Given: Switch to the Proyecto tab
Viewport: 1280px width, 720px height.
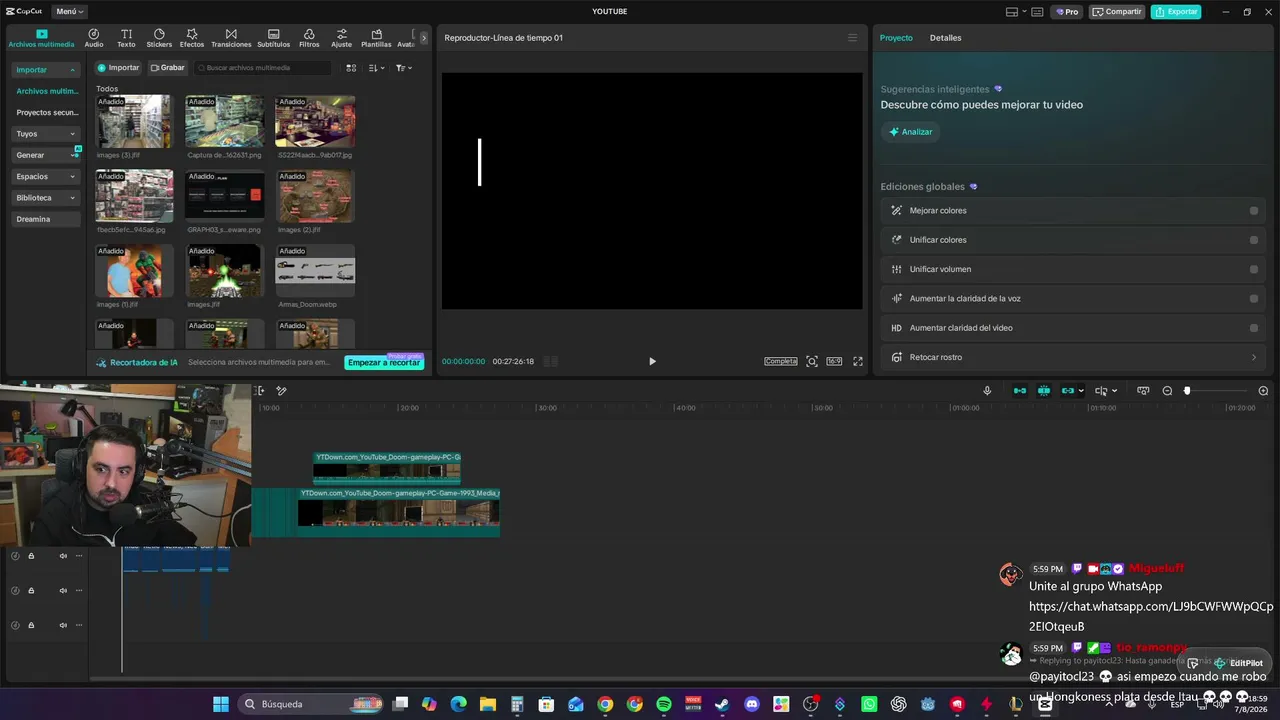Looking at the screenshot, I should click(896, 38).
